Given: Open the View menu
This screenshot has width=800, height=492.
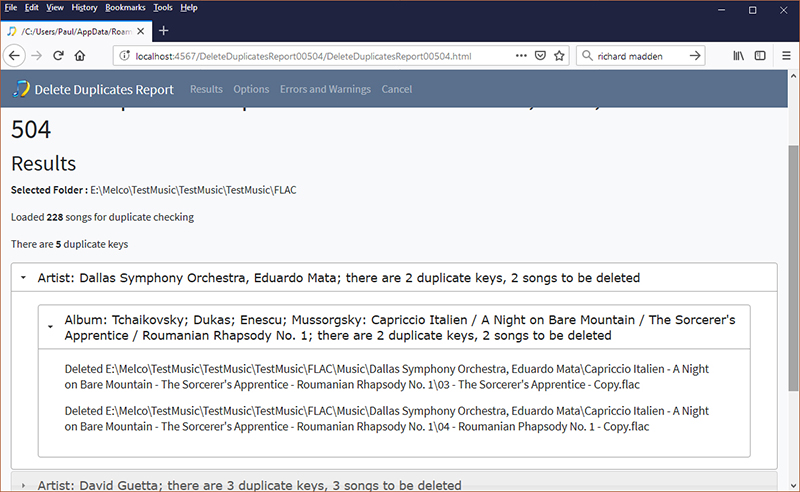Looking at the screenshot, I should tap(55, 8).
